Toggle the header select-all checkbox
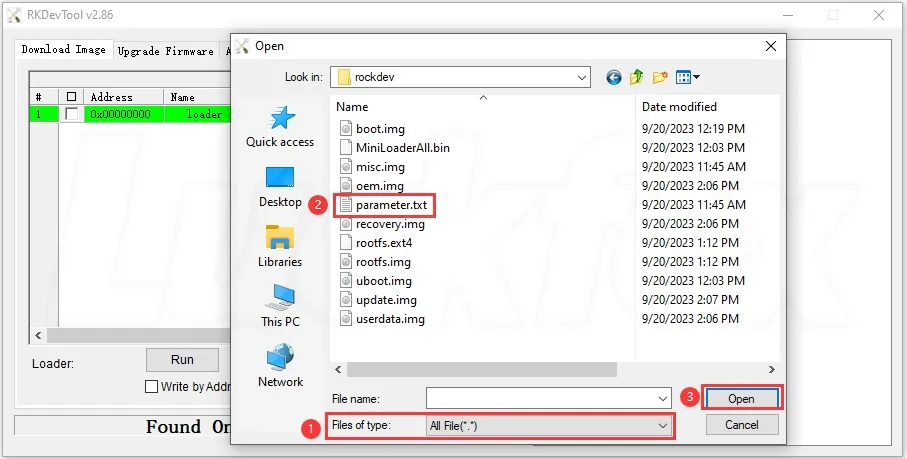 72,97
